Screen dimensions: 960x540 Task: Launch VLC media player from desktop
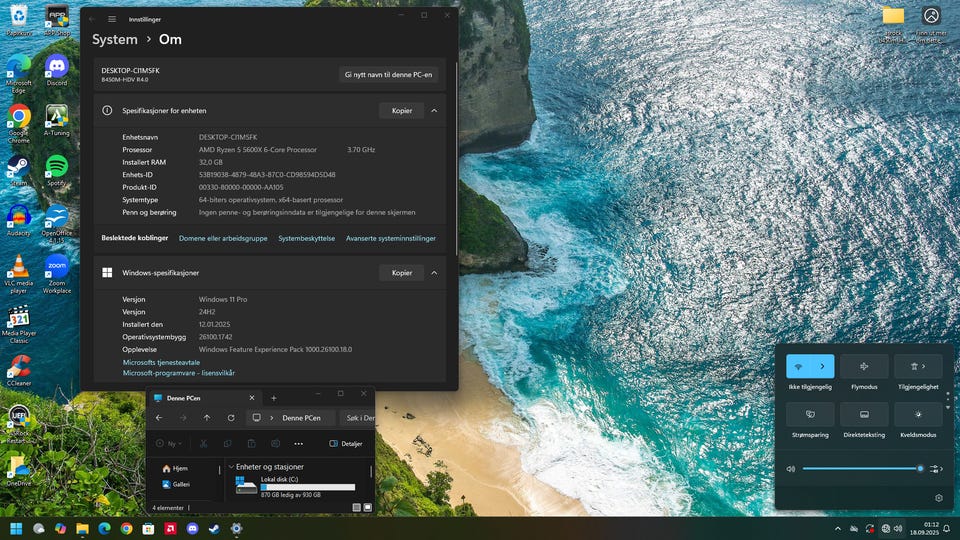click(x=18, y=267)
